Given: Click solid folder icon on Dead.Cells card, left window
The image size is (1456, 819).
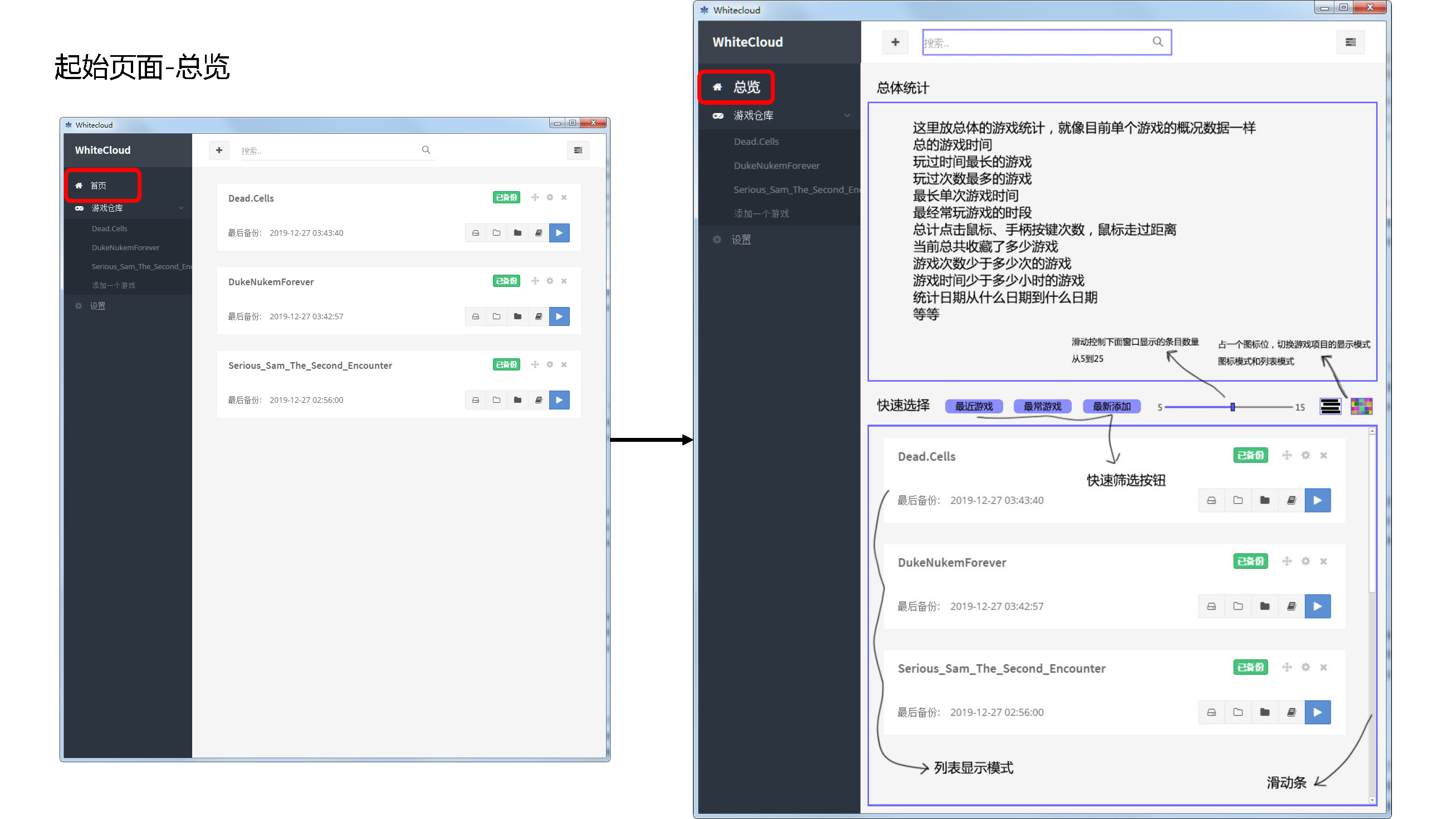Looking at the screenshot, I should coord(517,233).
